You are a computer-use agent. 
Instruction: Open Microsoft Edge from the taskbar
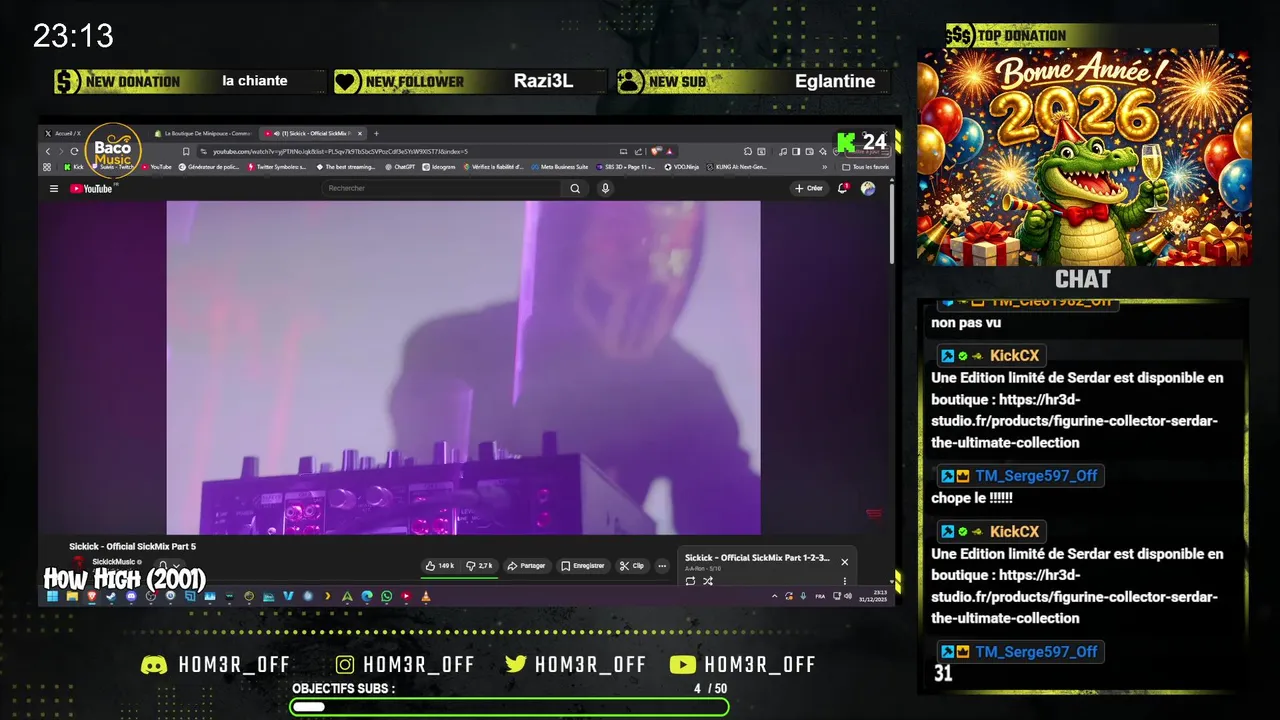[x=366, y=596]
